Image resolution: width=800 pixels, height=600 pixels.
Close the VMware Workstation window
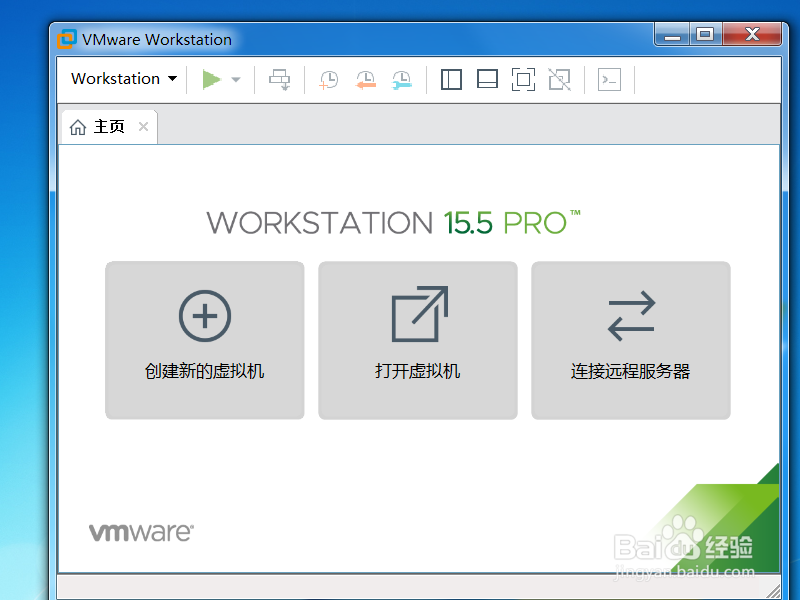click(752, 35)
